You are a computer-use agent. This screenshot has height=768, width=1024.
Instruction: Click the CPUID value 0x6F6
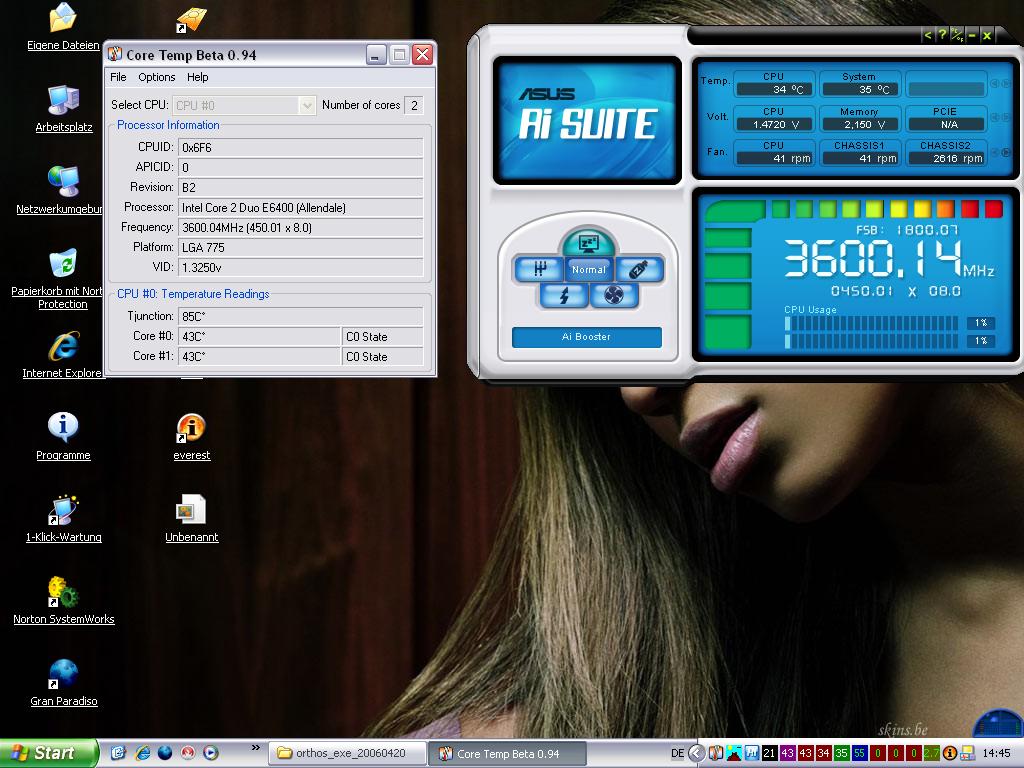(300, 148)
